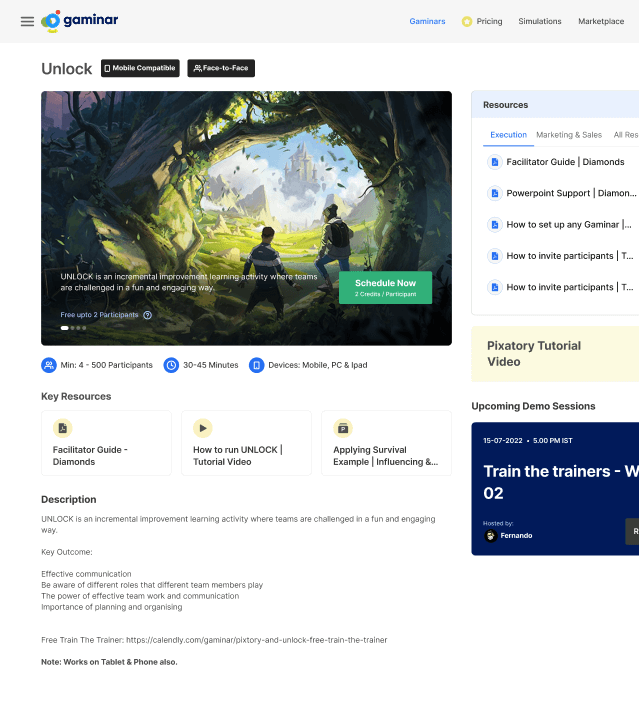Click the file icon for How to set up any Gaminar

tap(495, 225)
